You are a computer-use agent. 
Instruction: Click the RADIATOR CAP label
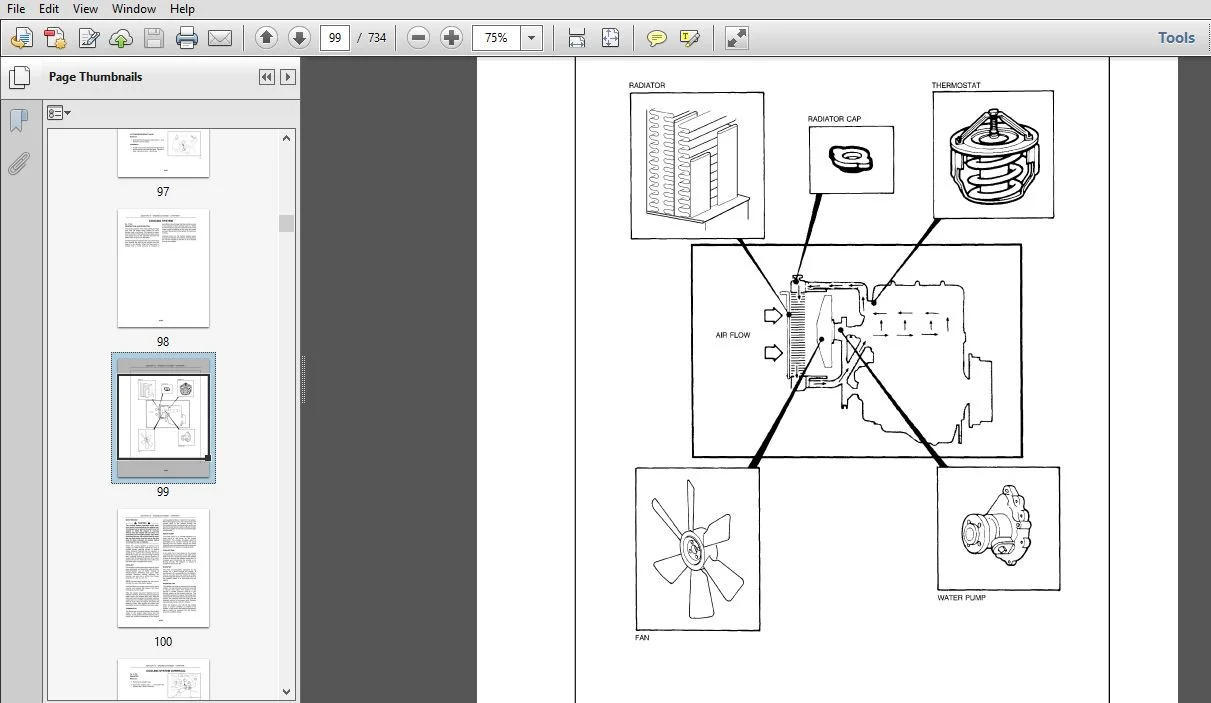[x=834, y=119]
